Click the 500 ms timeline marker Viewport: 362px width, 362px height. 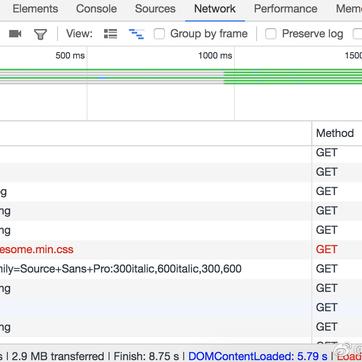70,55
